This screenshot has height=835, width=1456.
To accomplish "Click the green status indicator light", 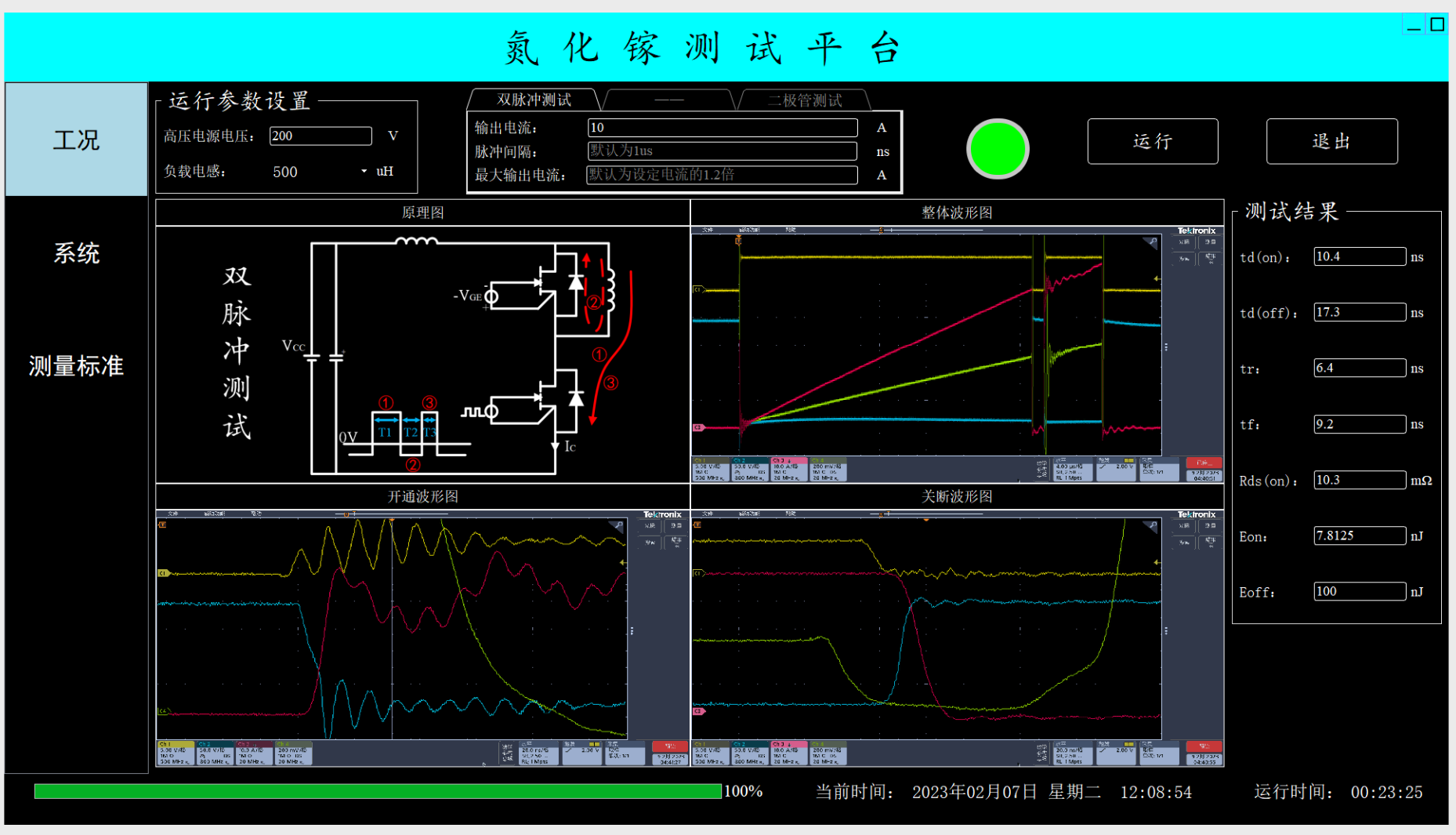I will pyautogui.click(x=997, y=148).
